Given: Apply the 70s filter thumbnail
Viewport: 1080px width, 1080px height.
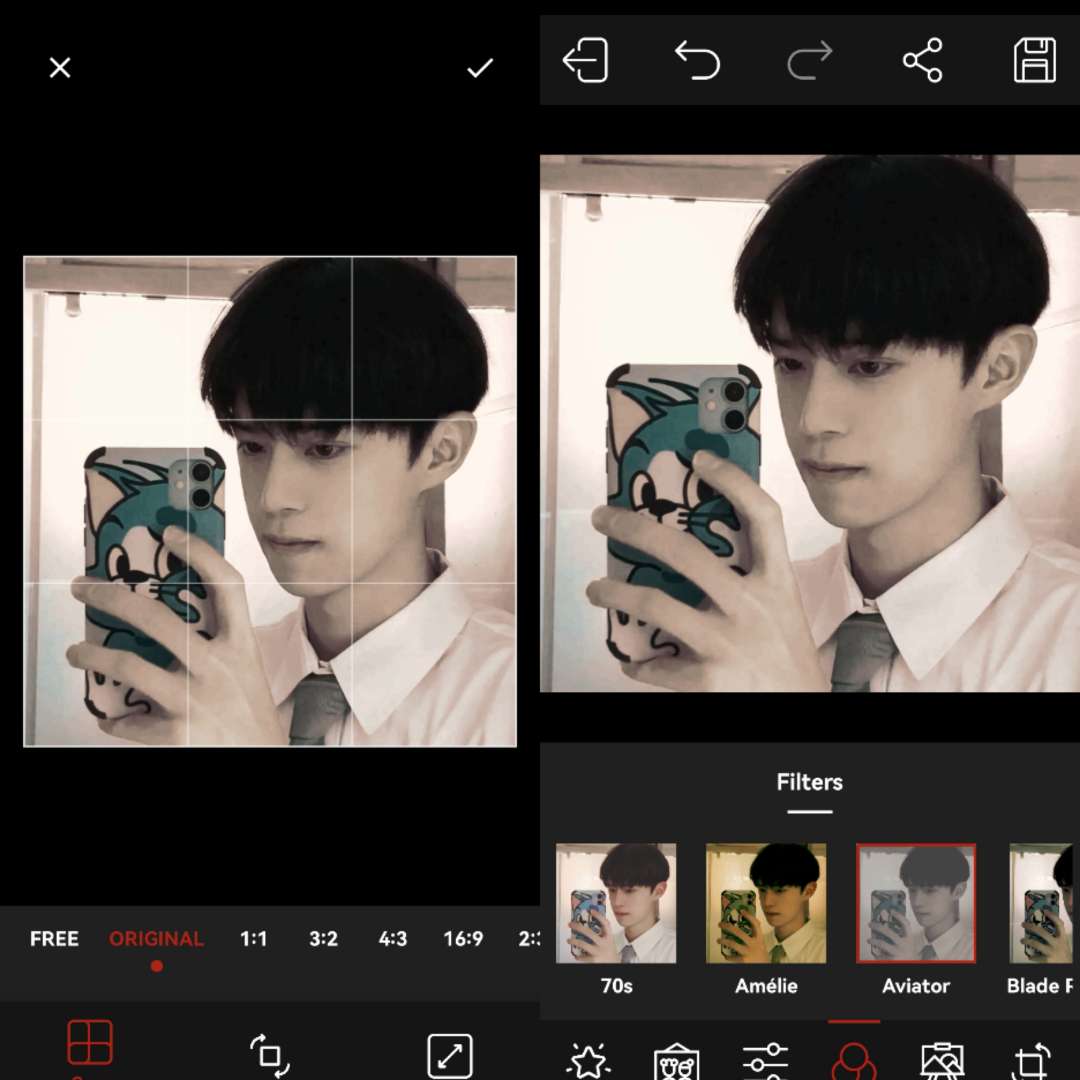Looking at the screenshot, I should coord(616,904).
